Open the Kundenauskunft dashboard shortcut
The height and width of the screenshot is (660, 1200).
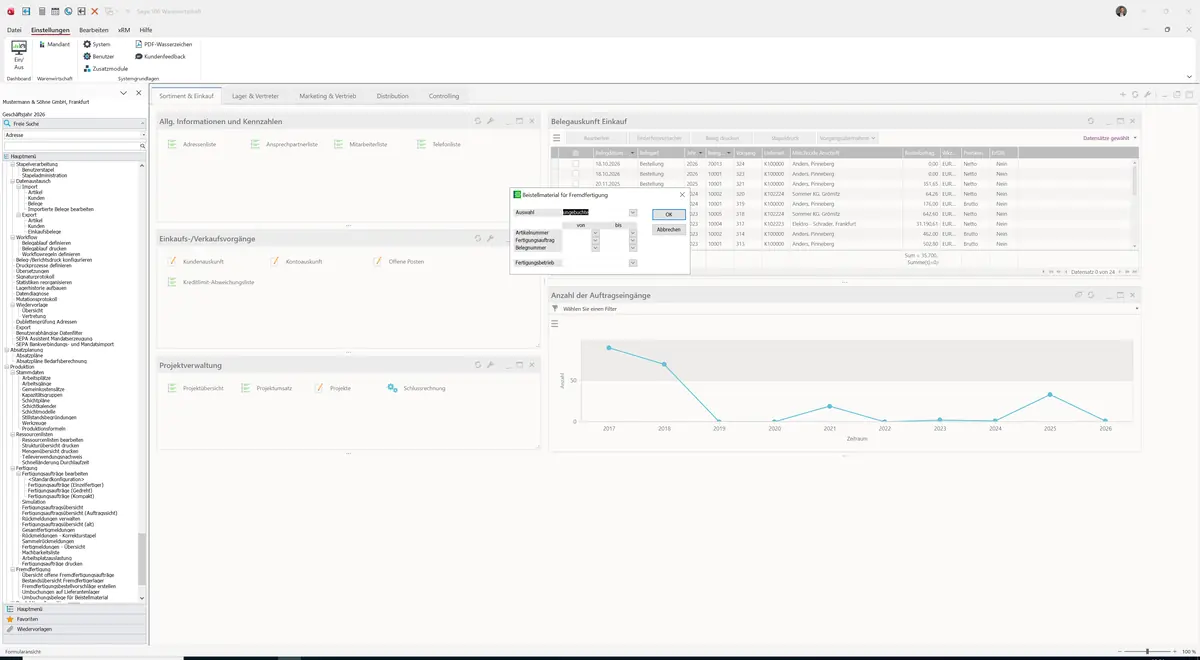198,262
